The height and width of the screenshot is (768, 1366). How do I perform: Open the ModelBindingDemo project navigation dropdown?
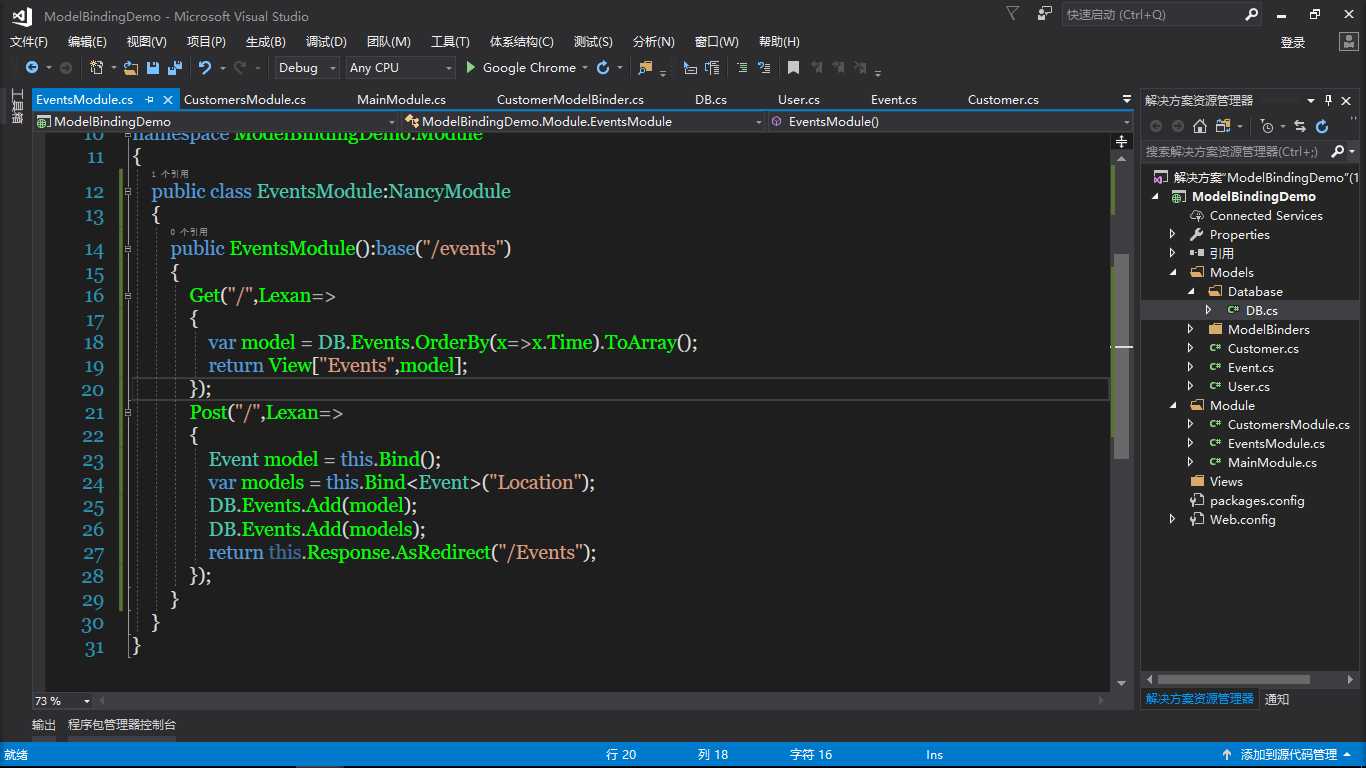coord(215,121)
